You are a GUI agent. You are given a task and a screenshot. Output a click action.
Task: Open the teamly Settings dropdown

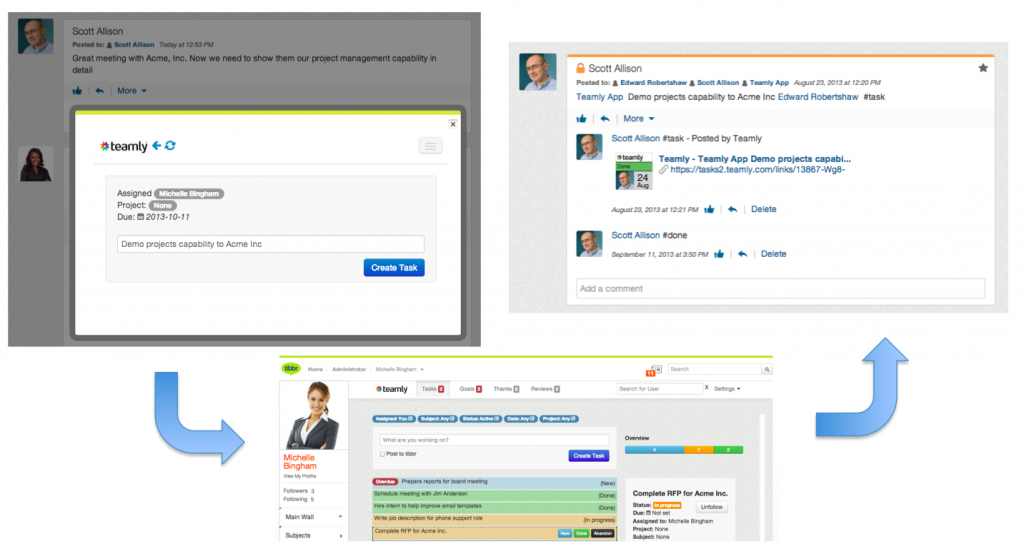point(727,389)
